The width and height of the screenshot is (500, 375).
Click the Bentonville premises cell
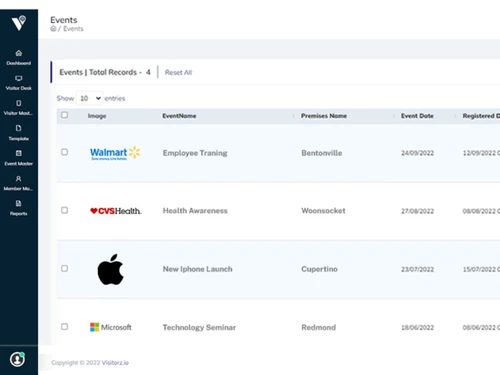pos(322,153)
